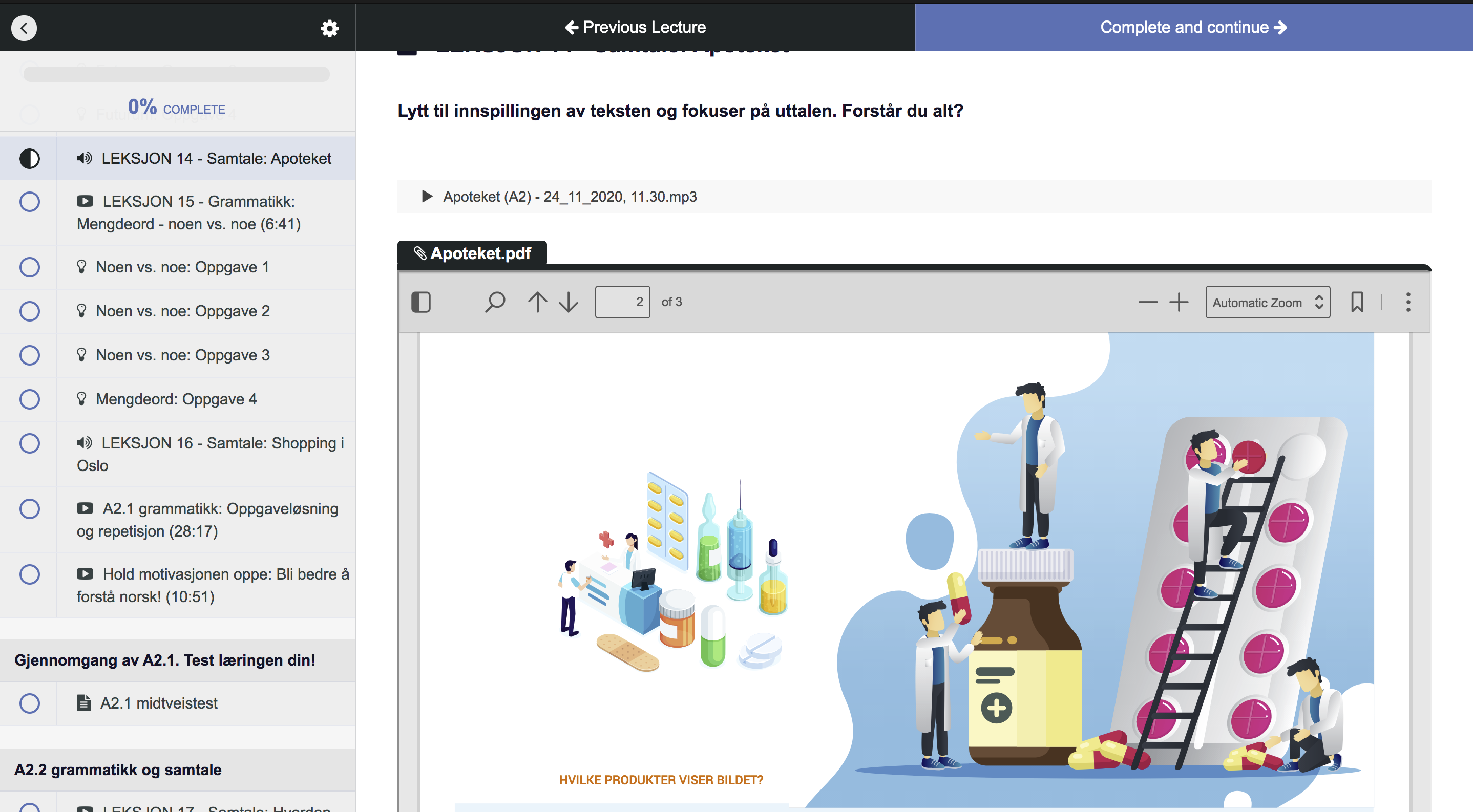1473x812 pixels.
Task: Click the lightbulb icon for Oppgave 1
Action: pyautogui.click(x=82, y=267)
